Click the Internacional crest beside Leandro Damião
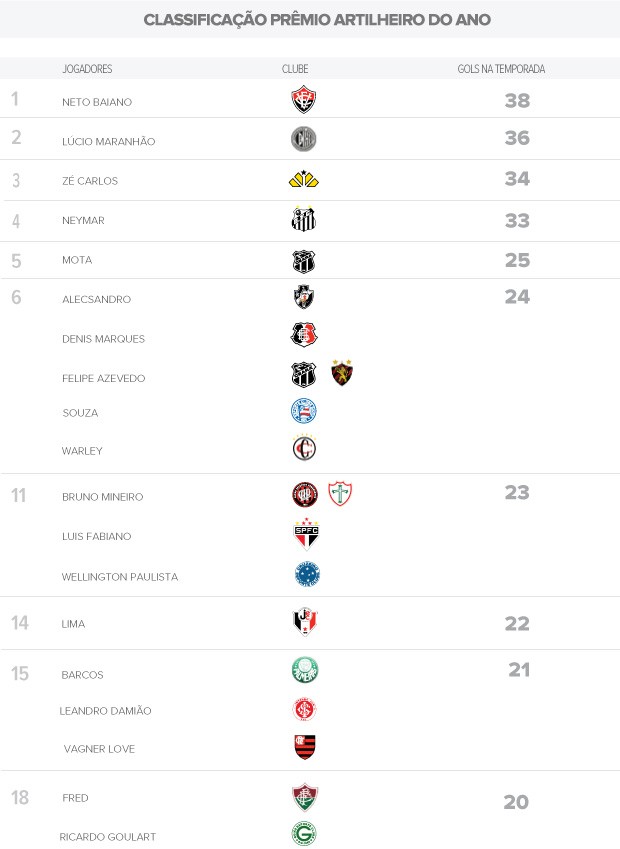This screenshot has width=620, height=849. click(x=304, y=709)
